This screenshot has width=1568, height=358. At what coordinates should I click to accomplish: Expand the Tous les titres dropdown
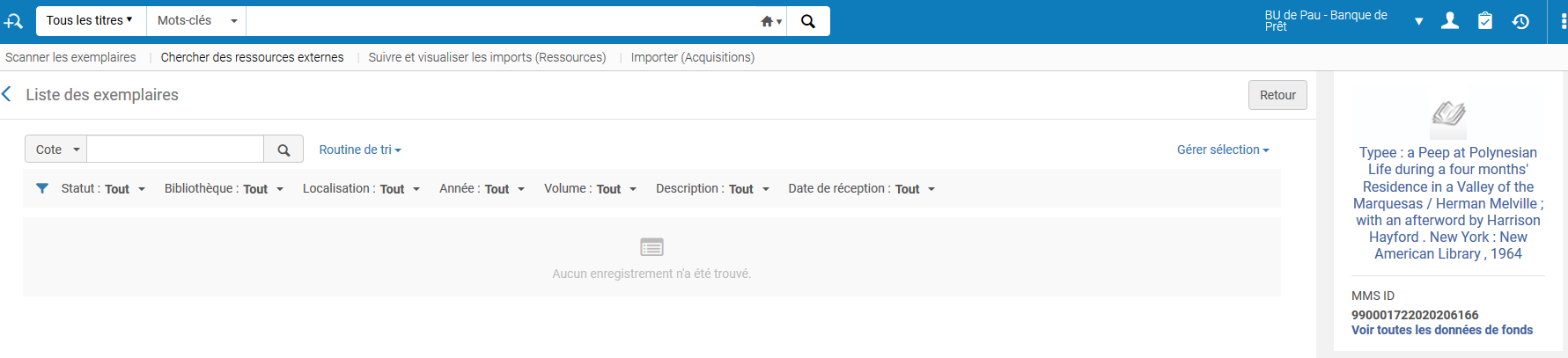click(x=89, y=20)
